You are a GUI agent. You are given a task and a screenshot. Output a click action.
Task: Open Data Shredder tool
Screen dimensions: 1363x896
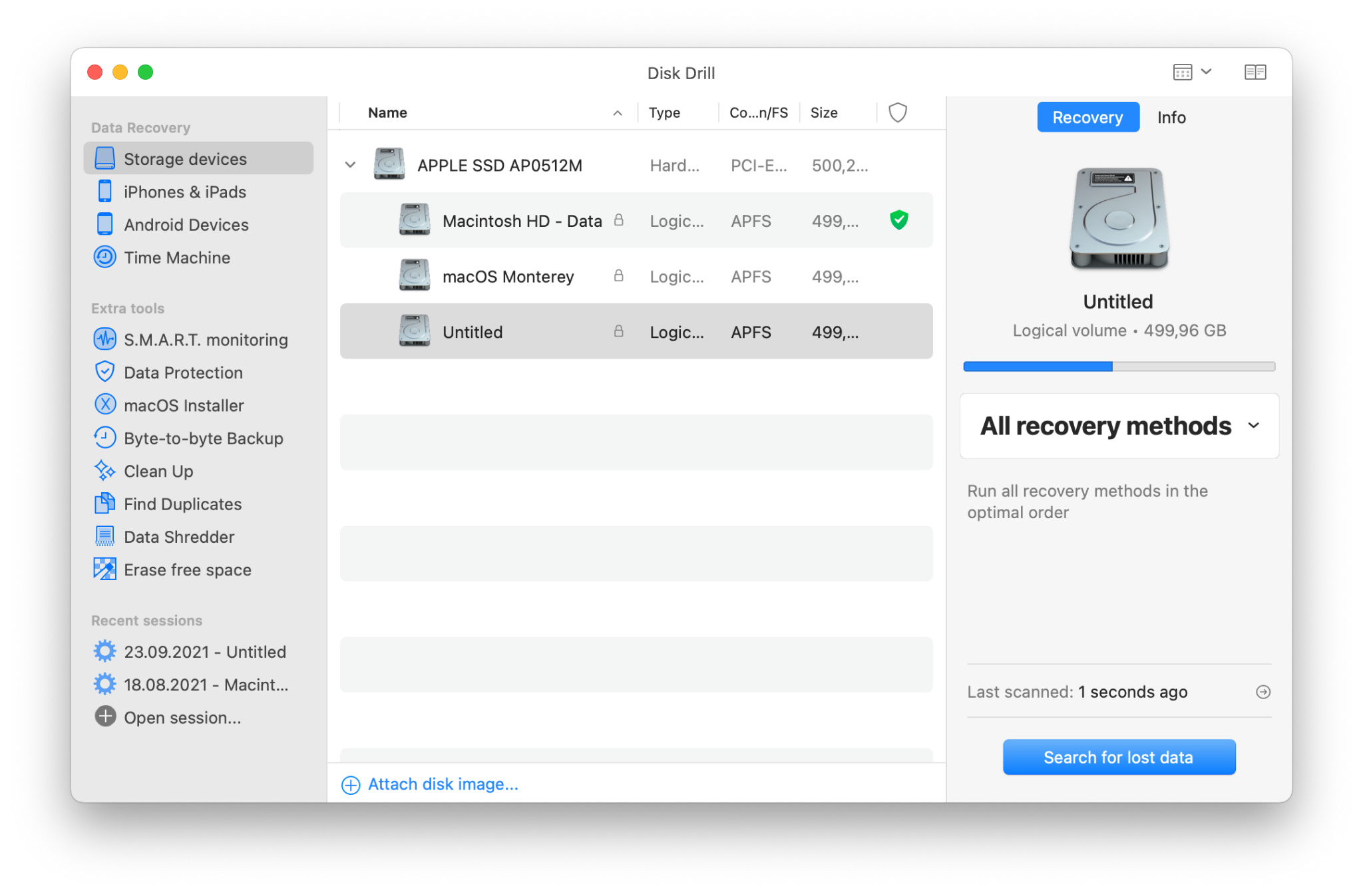click(178, 537)
